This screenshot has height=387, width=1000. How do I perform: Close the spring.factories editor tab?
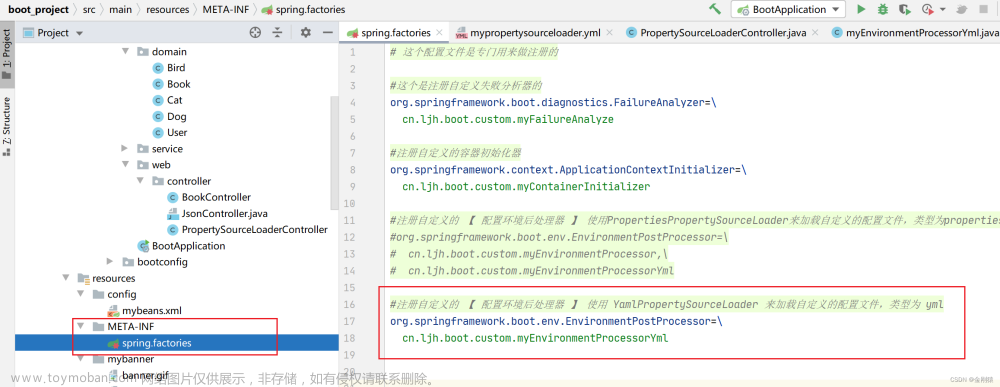[439, 33]
